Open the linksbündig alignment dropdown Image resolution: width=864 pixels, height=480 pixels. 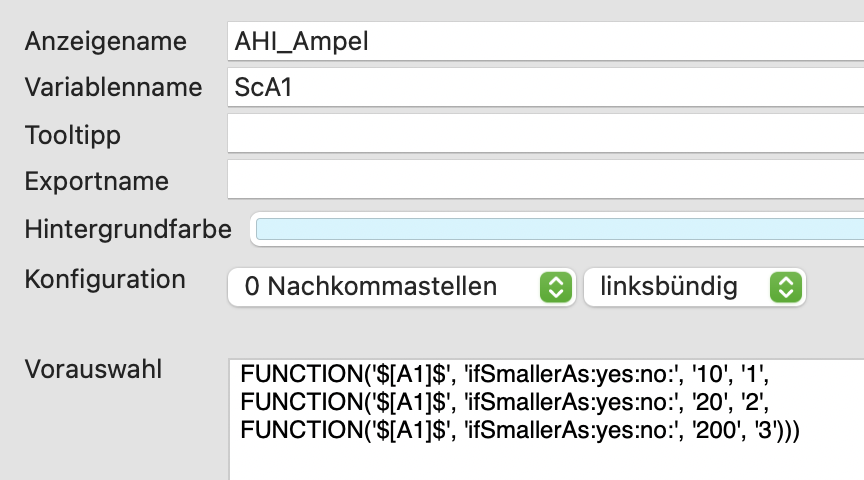point(695,287)
